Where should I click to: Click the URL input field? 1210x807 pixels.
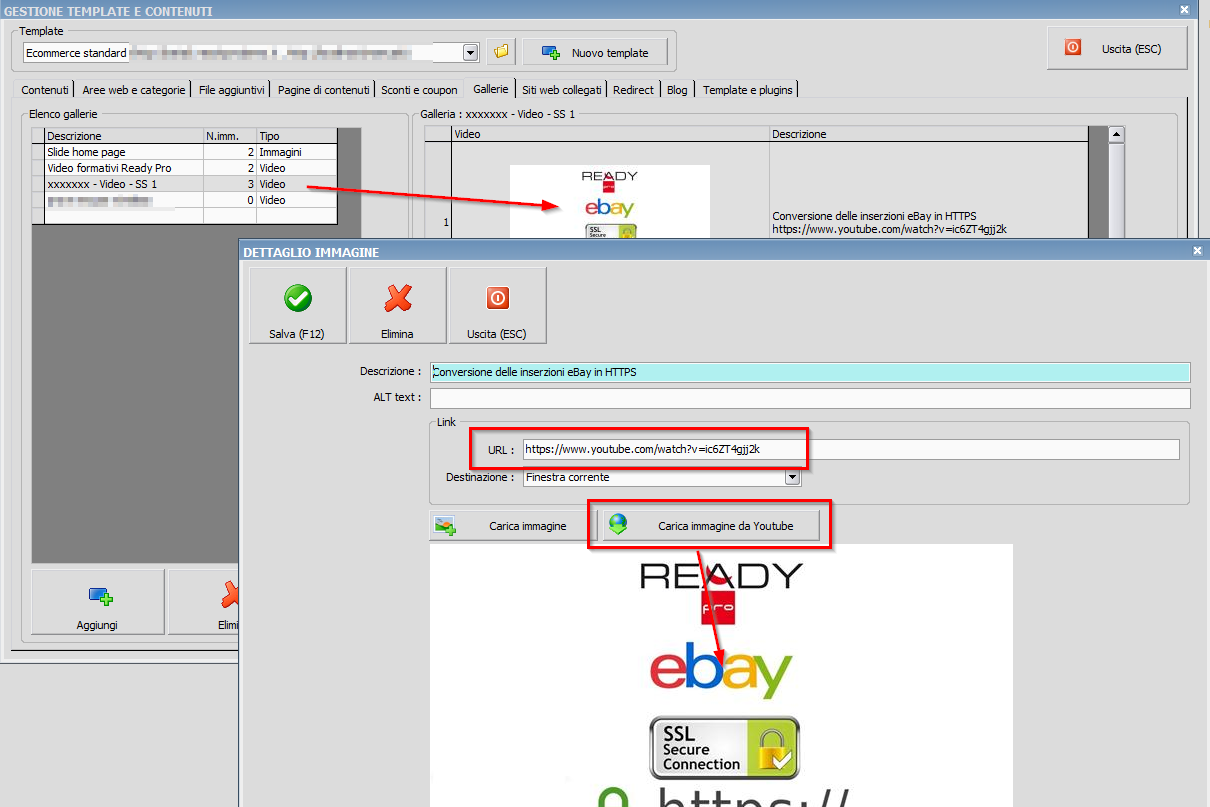pyautogui.click(x=851, y=450)
